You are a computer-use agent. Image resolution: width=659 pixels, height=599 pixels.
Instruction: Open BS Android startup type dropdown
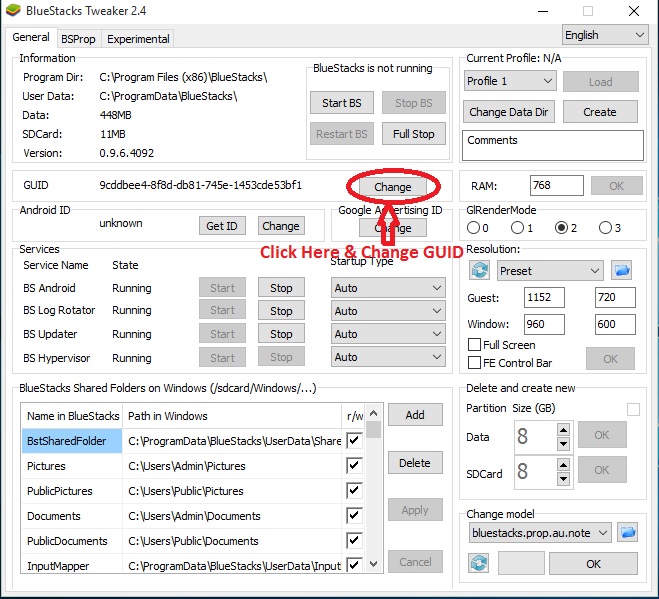click(388, 288)
